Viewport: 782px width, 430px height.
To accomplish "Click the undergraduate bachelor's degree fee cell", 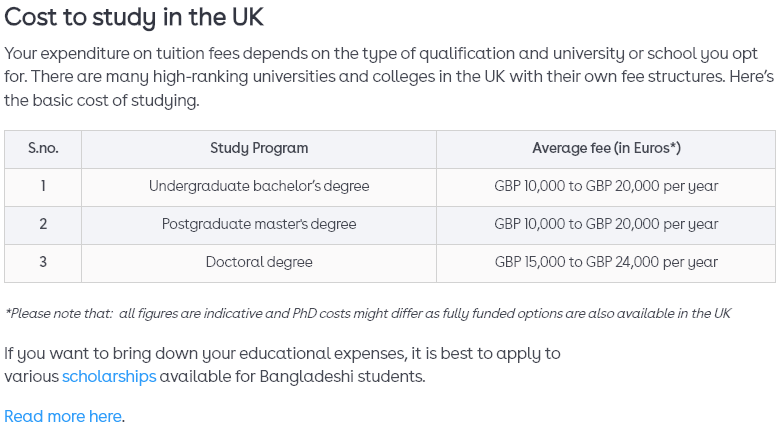I will [x=606, y=186].
